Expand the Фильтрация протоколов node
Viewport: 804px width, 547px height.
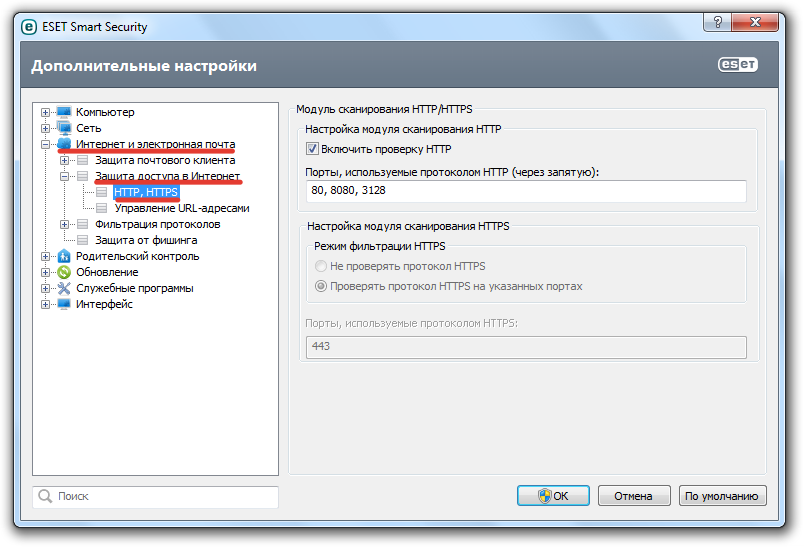(64, 224)
